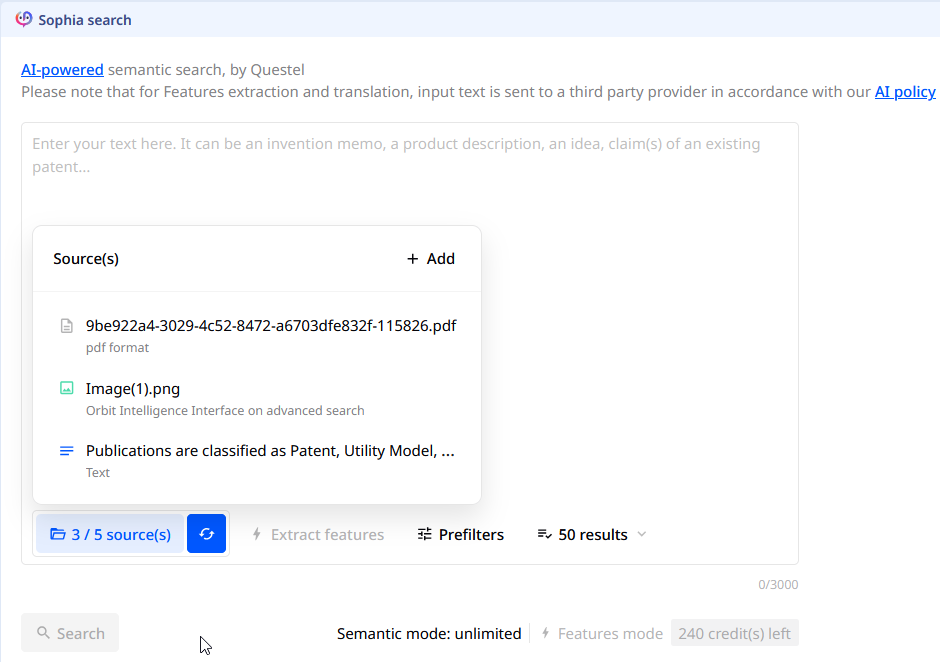Click the pdf format subtitle
The width and height of the screenshot is (940, 662).
[118, 348]
